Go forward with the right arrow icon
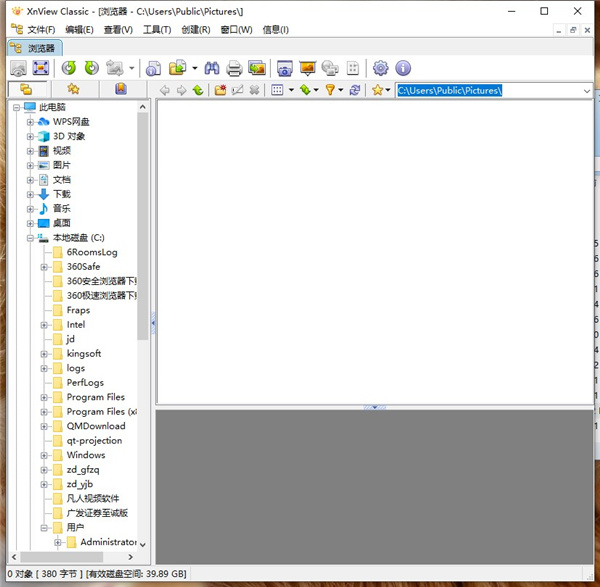Viewport: 600px width, 587px height. (x=181, y=90)
